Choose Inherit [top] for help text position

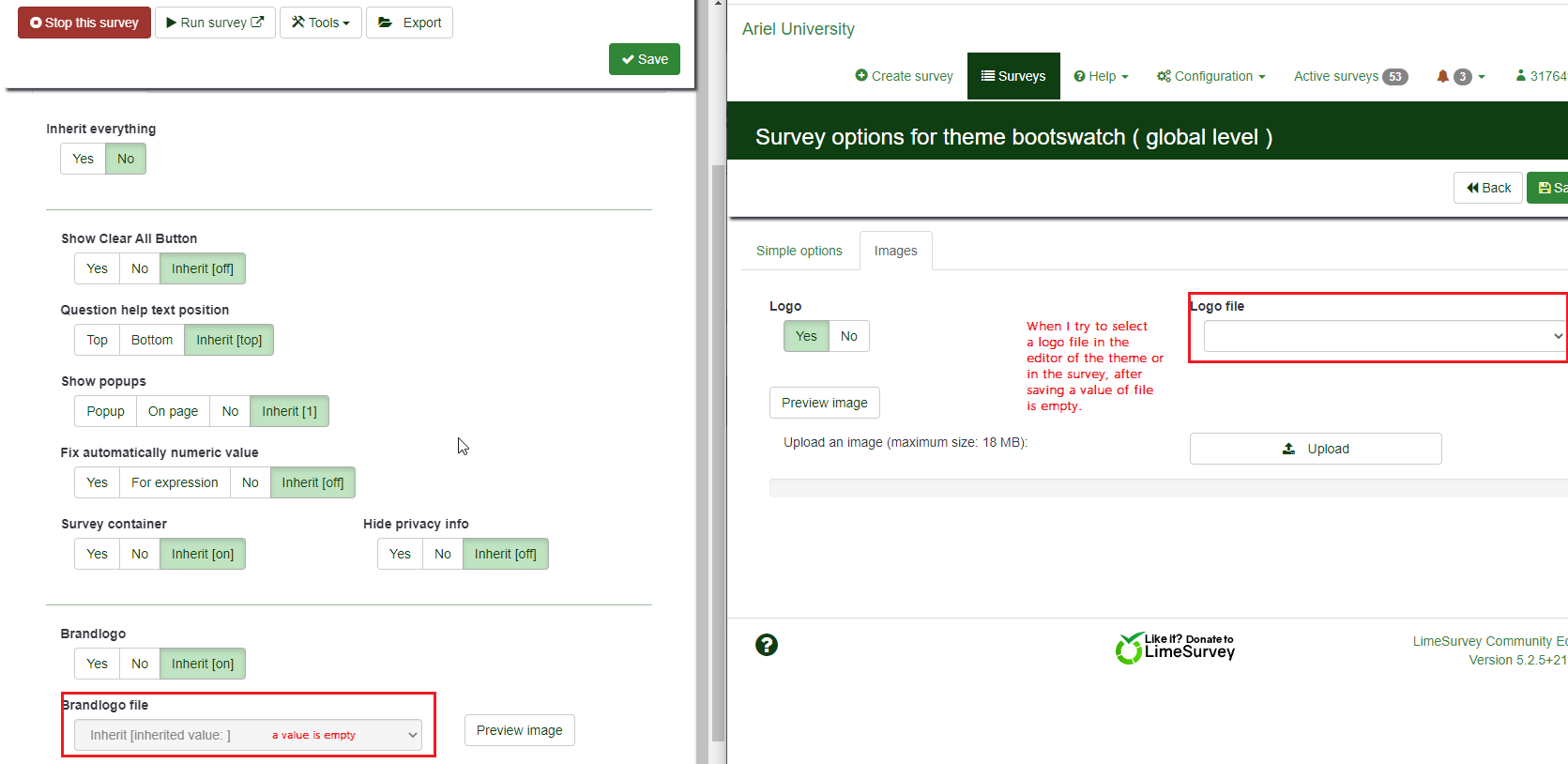(x=229, y=340)
